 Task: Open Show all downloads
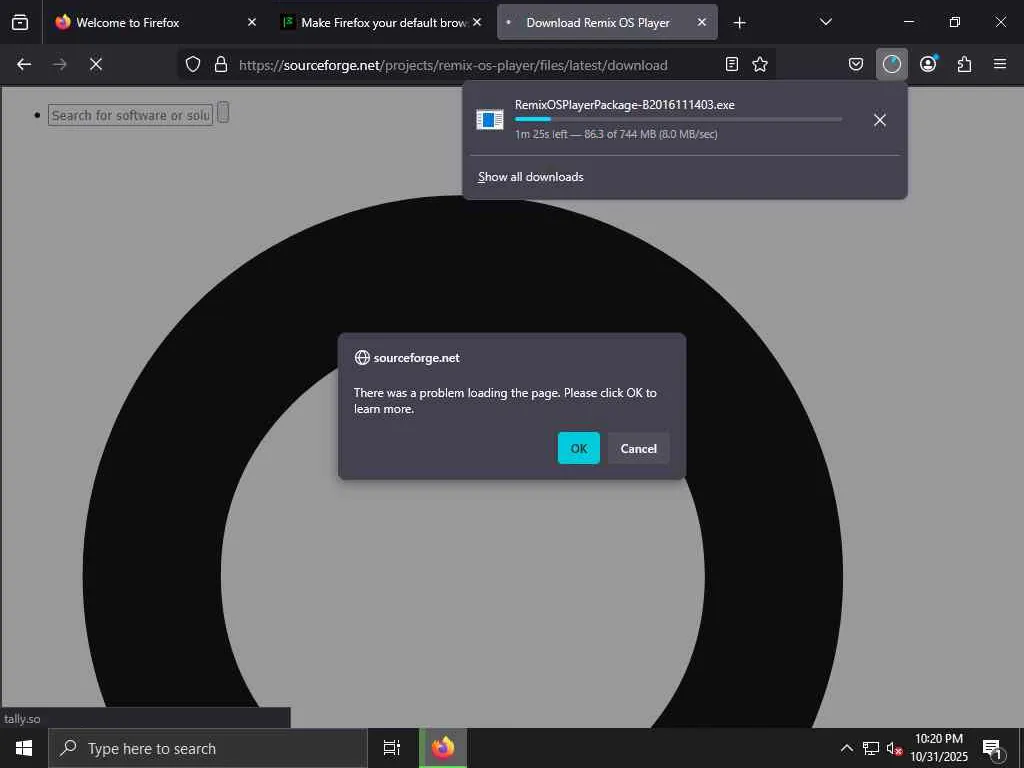click(530, 177)
